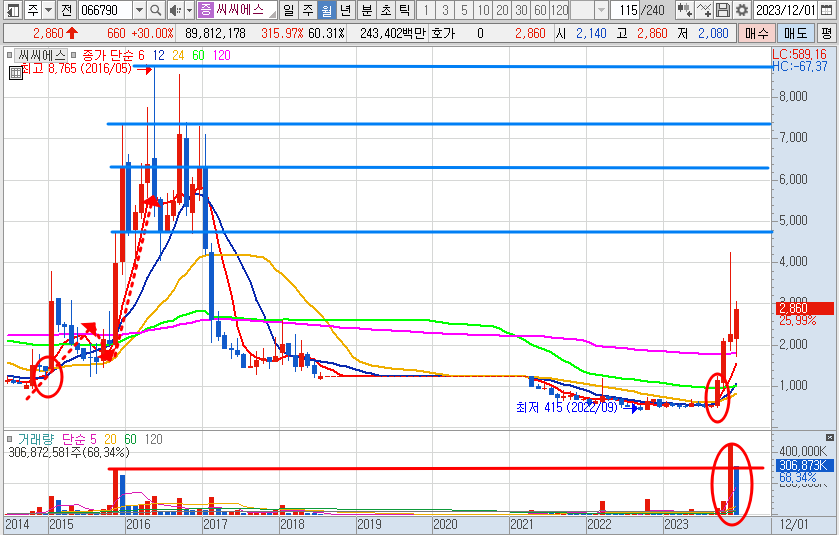Click the 호가 quote label
Screen dimensions: 839x535
[x=443, y=33]
